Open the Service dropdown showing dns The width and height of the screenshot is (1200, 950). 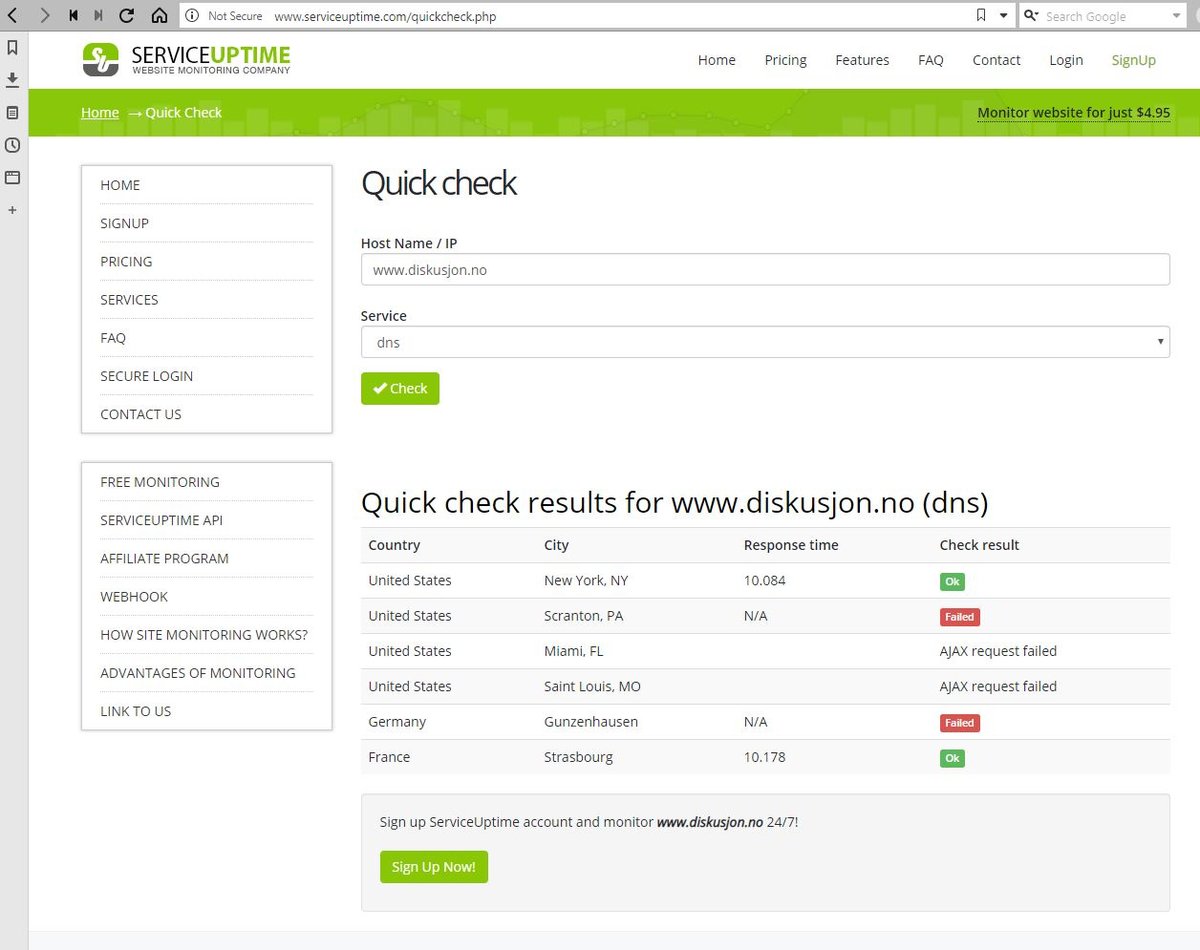[765, 342]
